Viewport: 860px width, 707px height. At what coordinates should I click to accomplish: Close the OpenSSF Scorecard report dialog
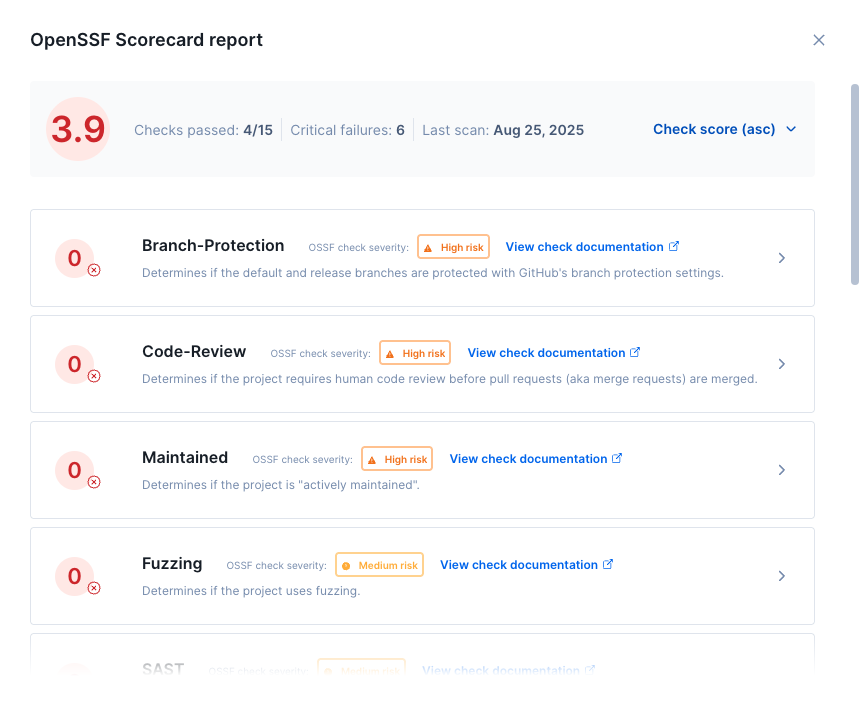(819, 40)
